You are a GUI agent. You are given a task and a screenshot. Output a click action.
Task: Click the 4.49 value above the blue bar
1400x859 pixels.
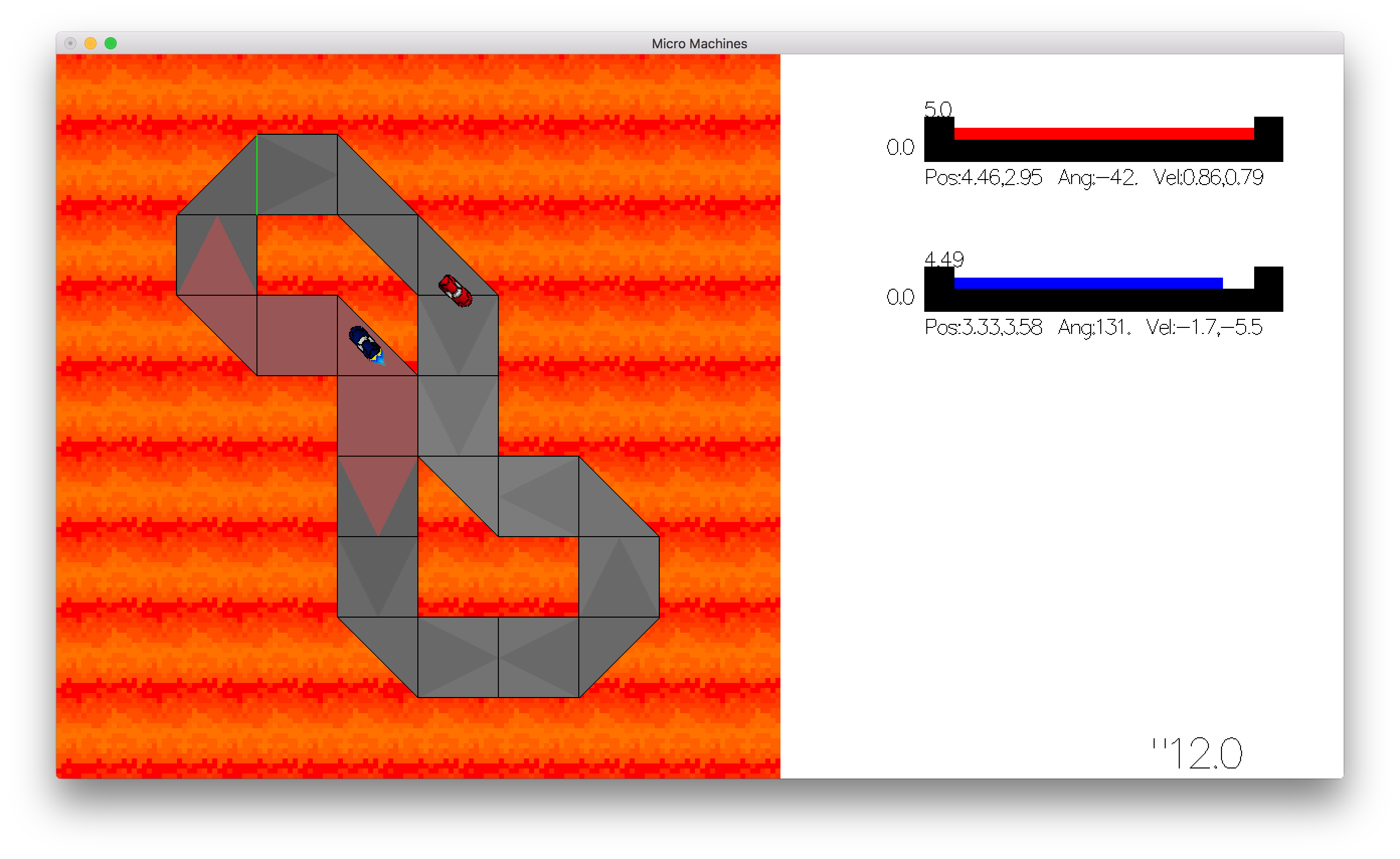(944, 259)
